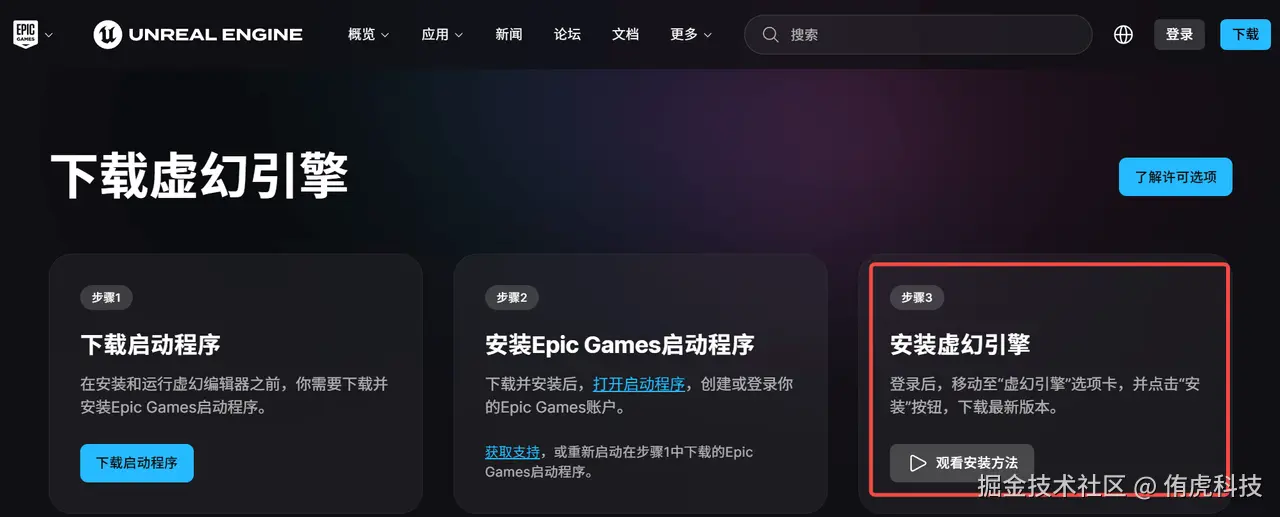The width and height of the screenshot is (1280, 517).
Task: Click inside the 搜索 input field
Action: click(x=930, y=34)
